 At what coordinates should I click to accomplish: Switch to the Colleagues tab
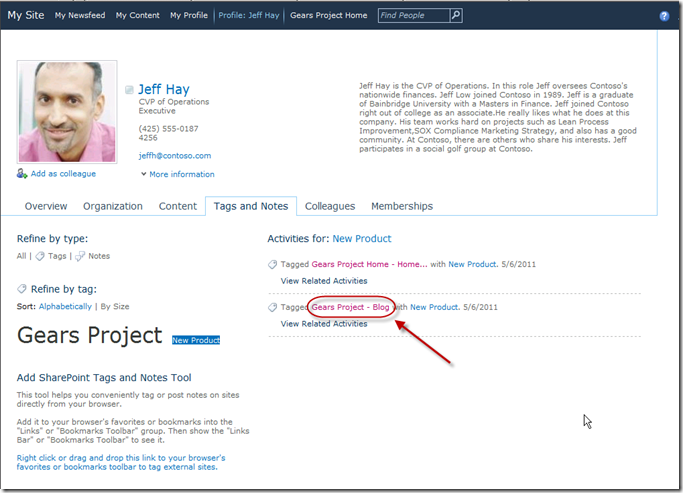pyautogui.click(x=330, y=206)
